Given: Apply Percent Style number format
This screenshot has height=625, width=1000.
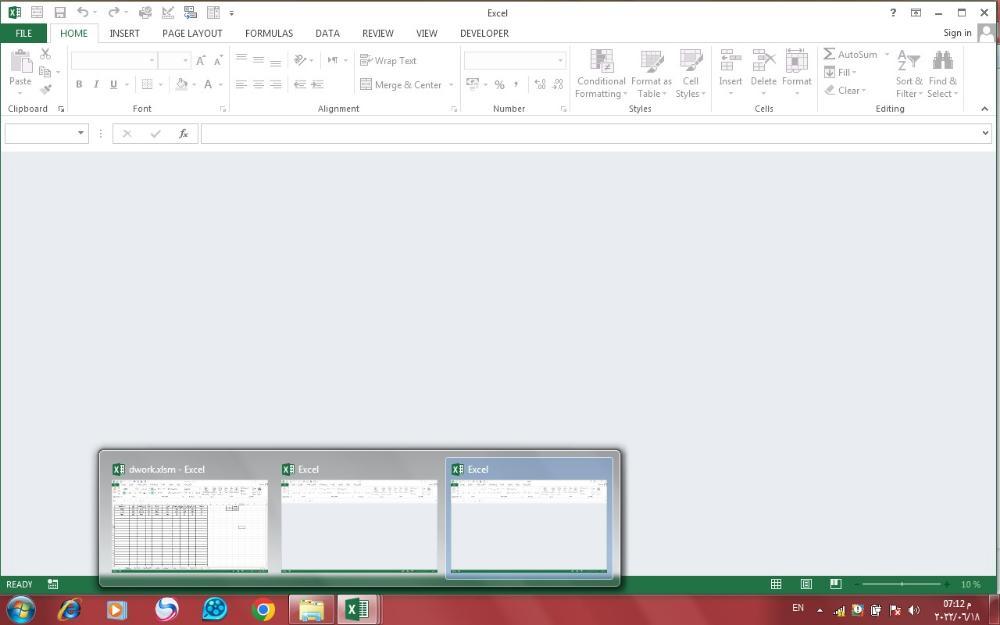Looking at the screenshot, I should (499, 84).
